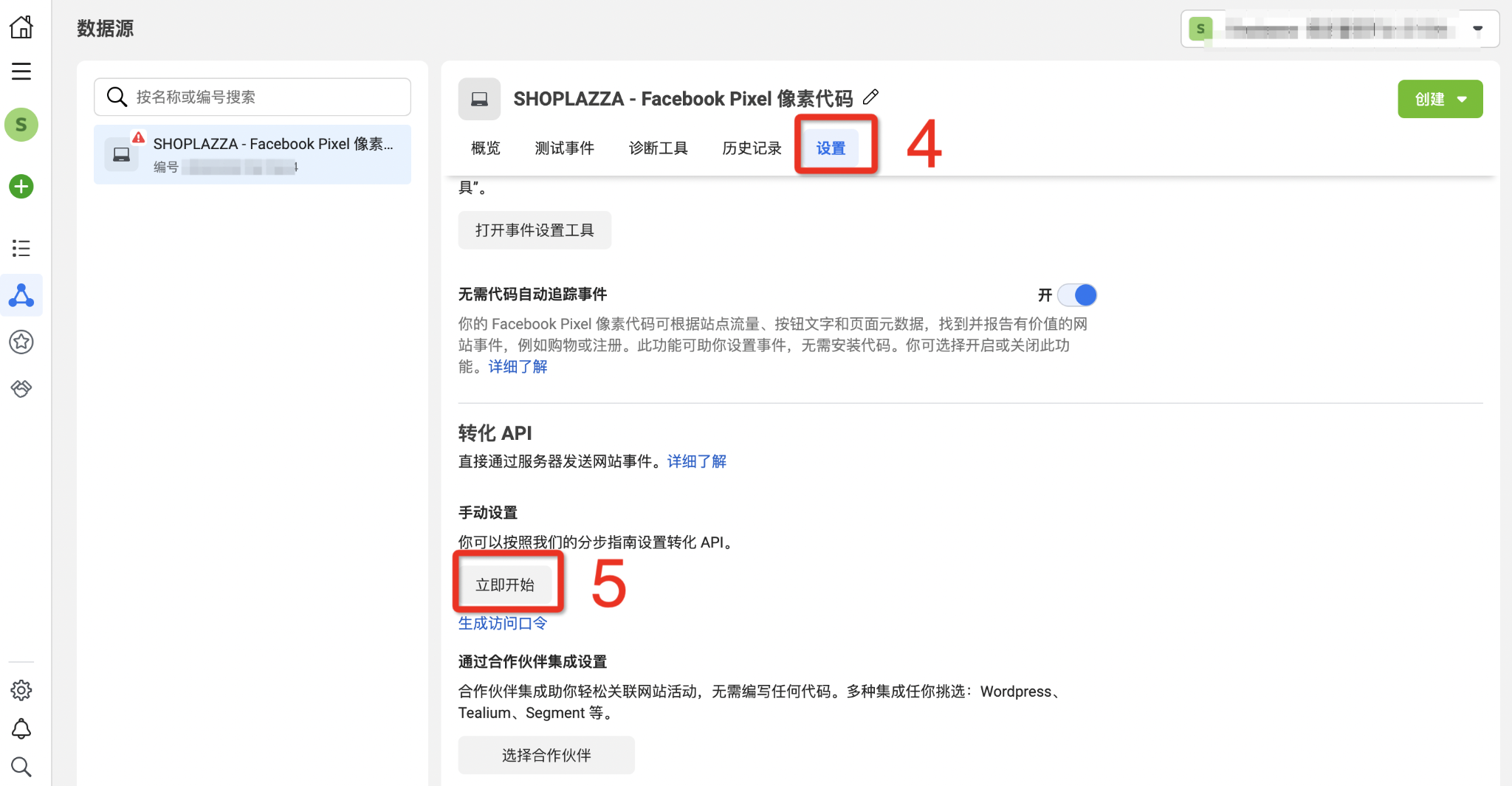Open the settings gear icon
This screenshot has height=786, width=1512.
(x=21, y=690)
